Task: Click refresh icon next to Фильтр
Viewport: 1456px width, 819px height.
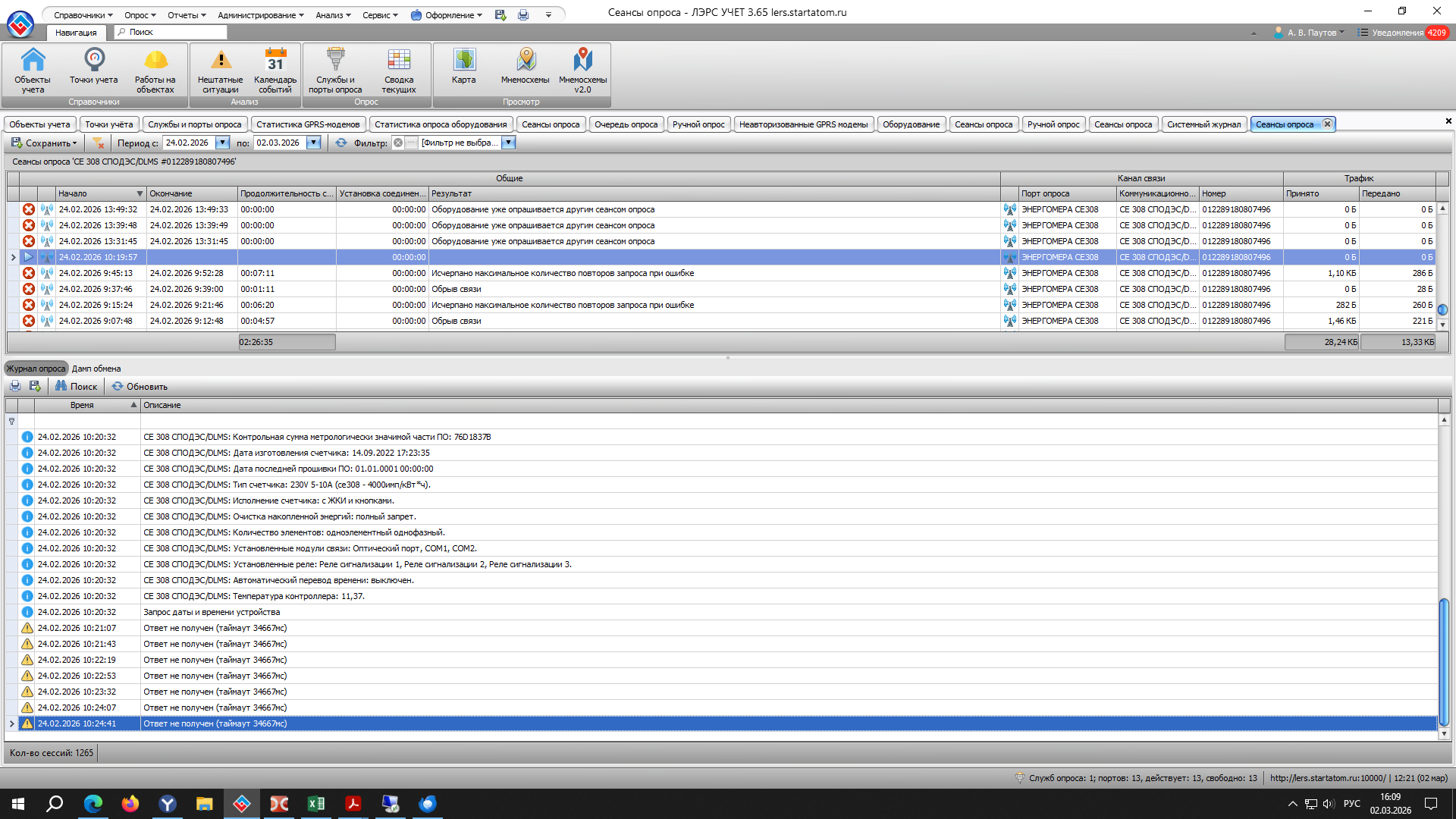Action: [341, 143]
